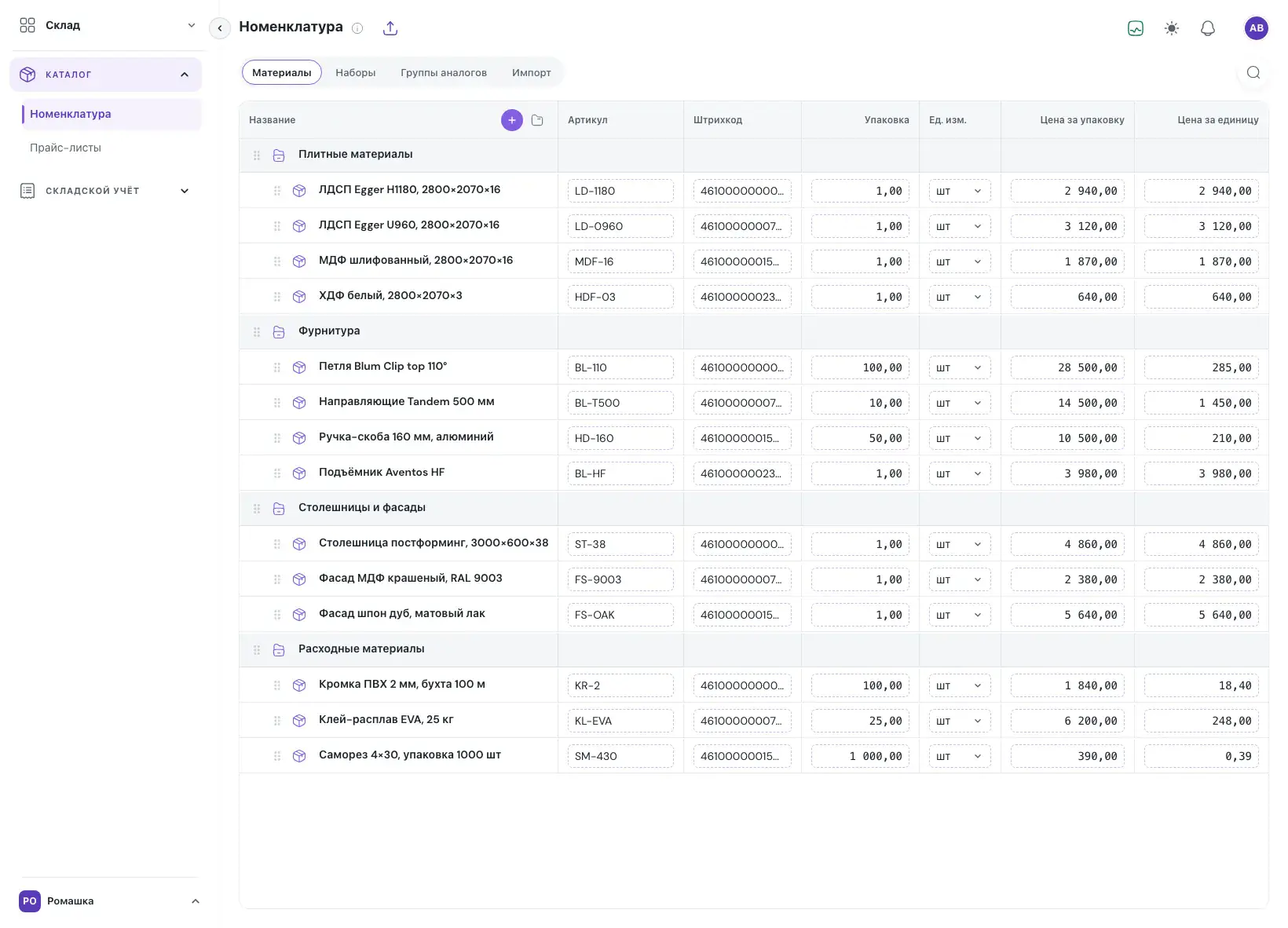Click drag handle of Петля Blum Clip top row
Screen dimensions: 1288x928
click(277, 367)
